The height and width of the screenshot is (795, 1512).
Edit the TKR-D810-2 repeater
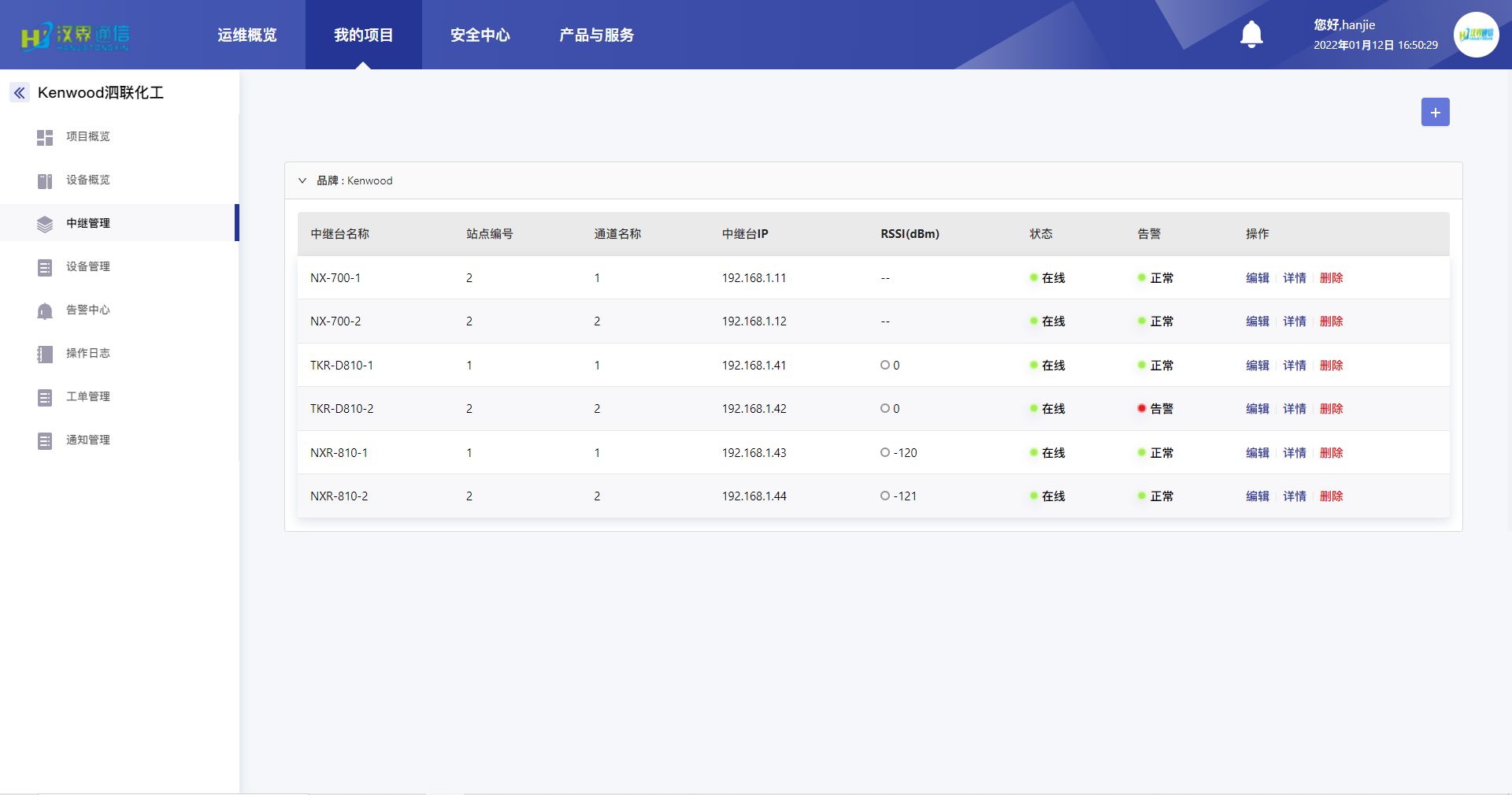point(1258,409)
